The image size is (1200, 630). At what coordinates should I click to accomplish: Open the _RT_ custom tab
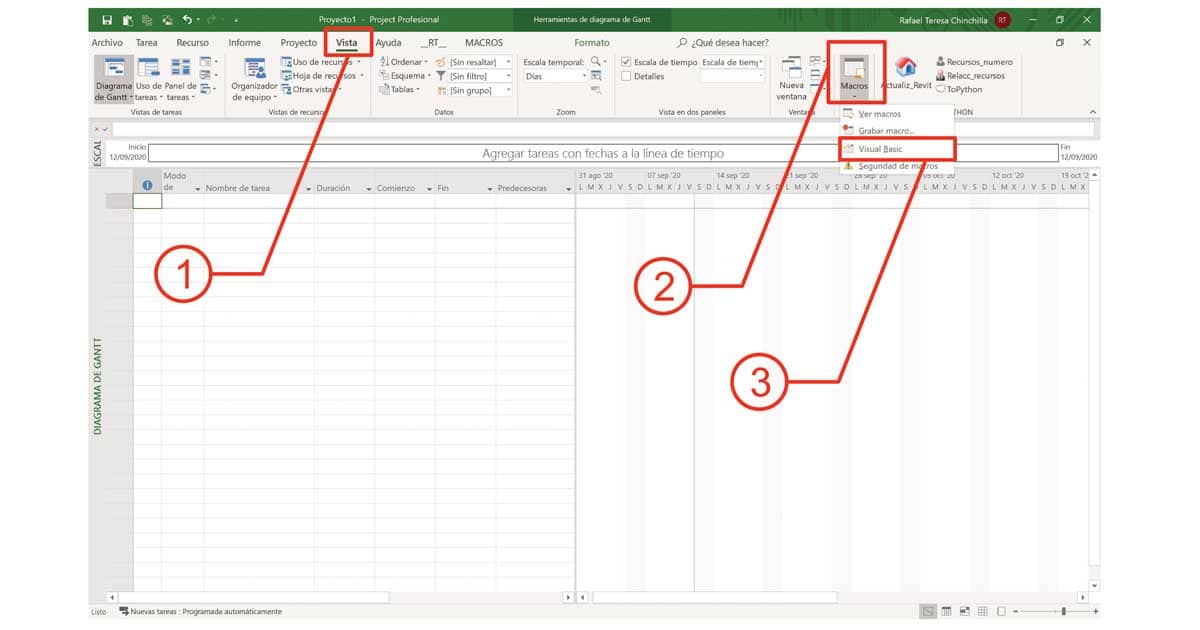tap(433, 43)
